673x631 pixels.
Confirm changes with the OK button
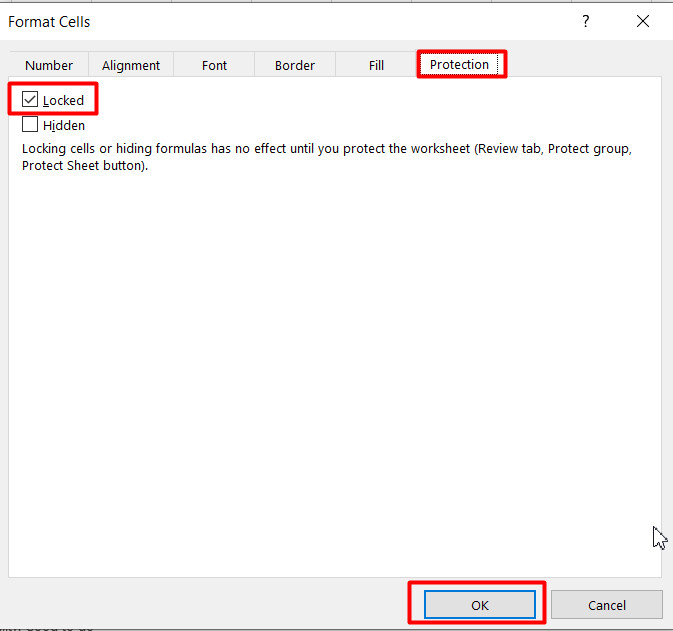pyautogui.click(x=479, y=605)
